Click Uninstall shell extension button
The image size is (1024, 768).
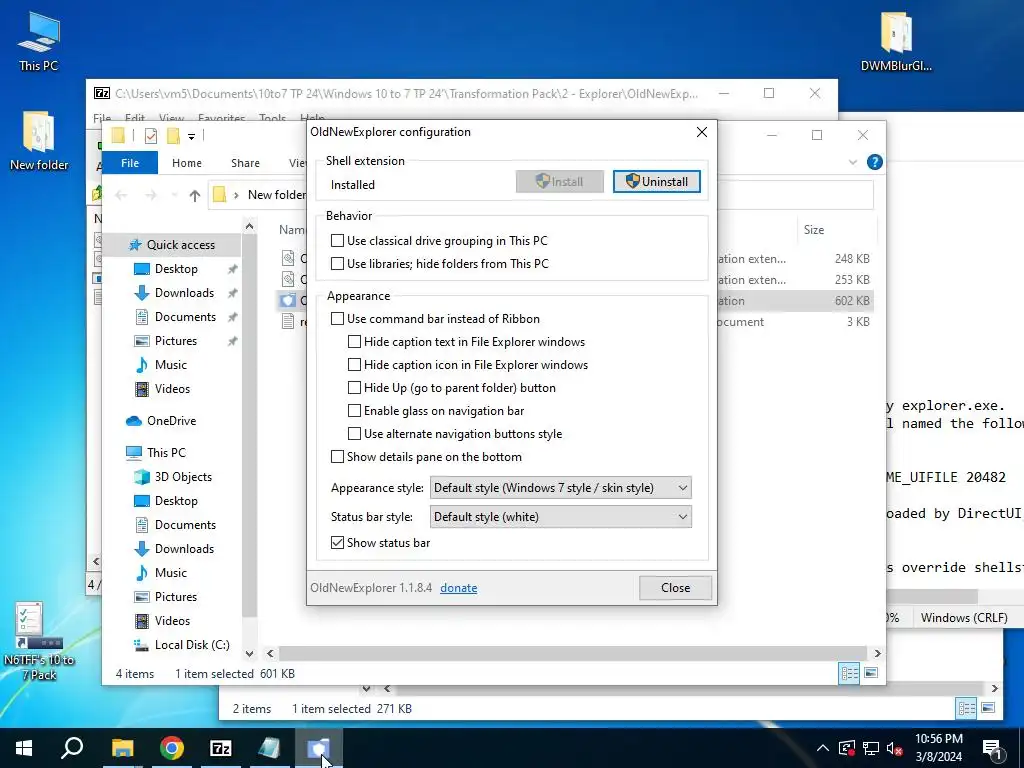point(656,182)
